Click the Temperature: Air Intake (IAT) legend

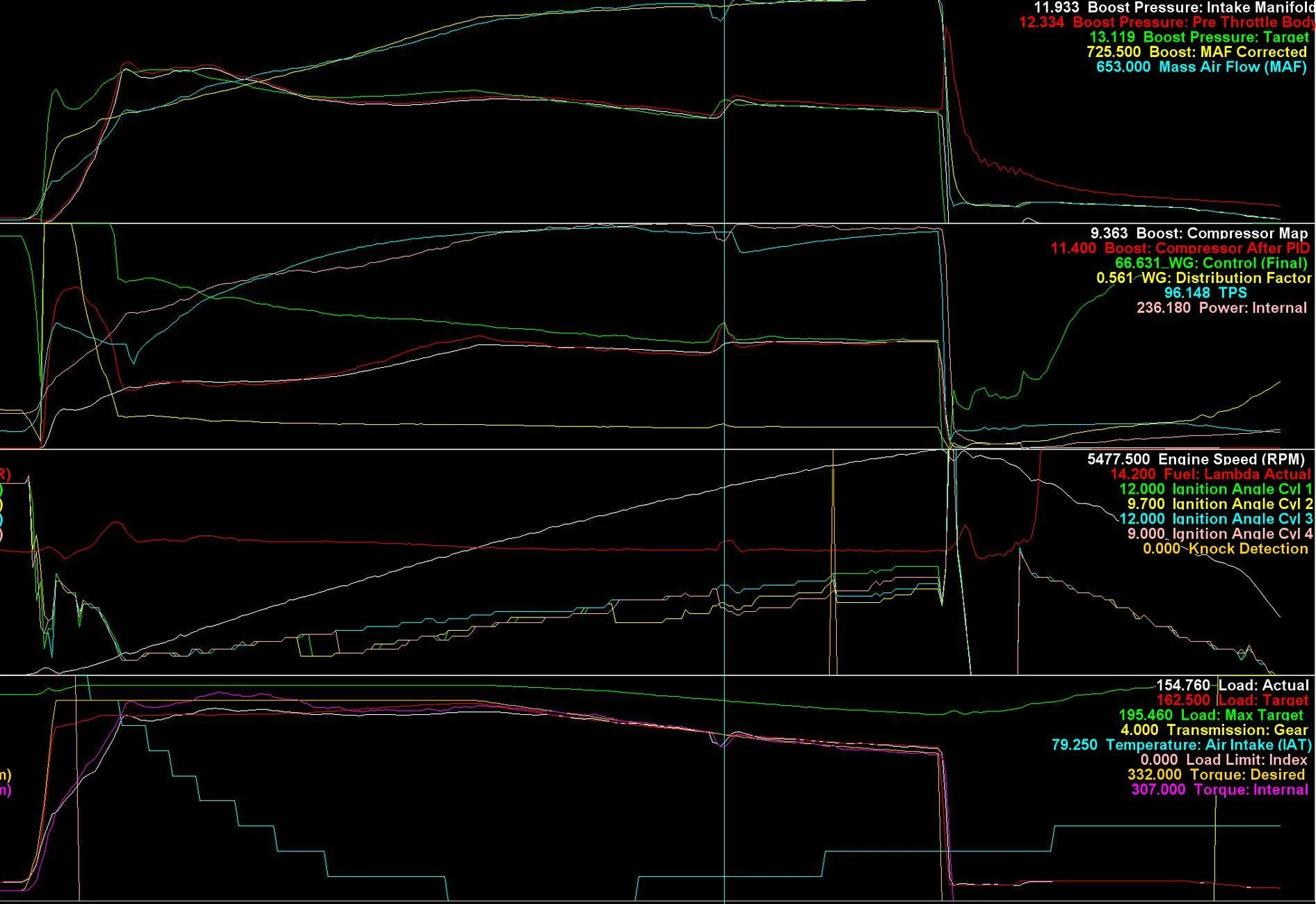click(x=1181, y=745)
